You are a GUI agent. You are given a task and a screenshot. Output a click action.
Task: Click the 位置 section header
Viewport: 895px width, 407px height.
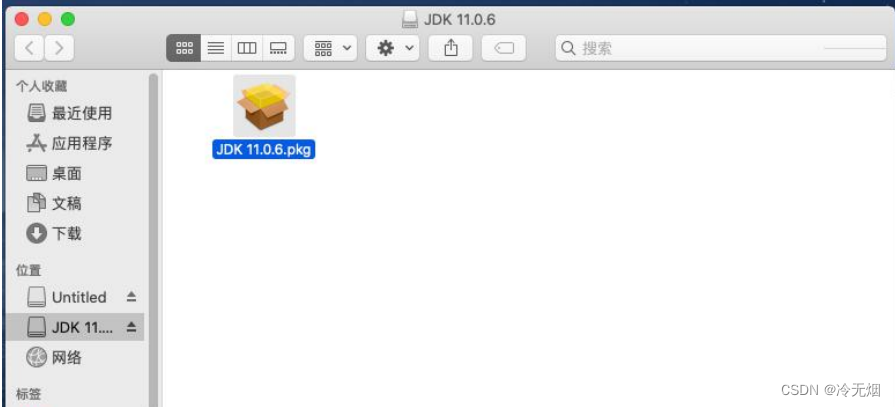pos(29,270)
